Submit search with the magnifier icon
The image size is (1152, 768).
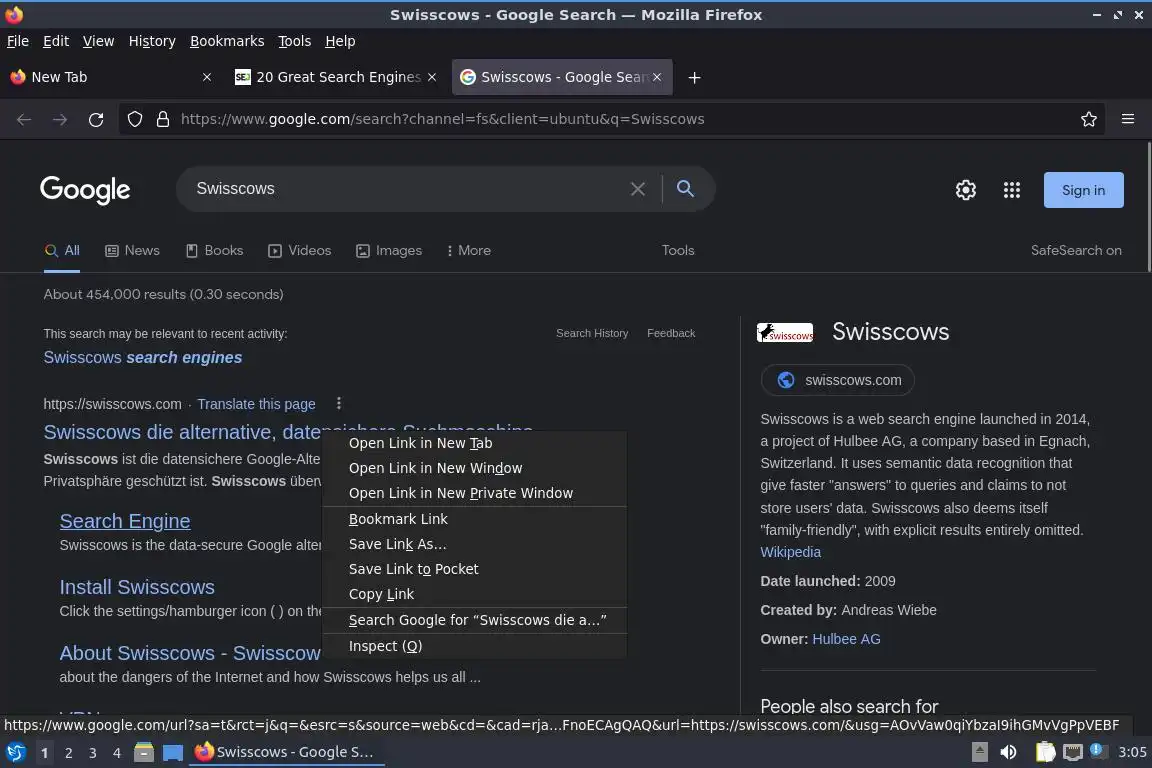pos(685,189)
